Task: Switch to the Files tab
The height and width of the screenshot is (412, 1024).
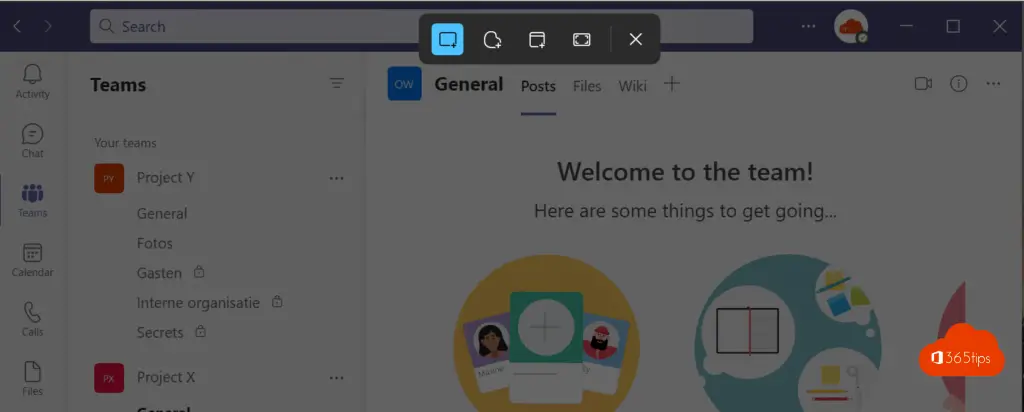Action: tap(586, 86)
